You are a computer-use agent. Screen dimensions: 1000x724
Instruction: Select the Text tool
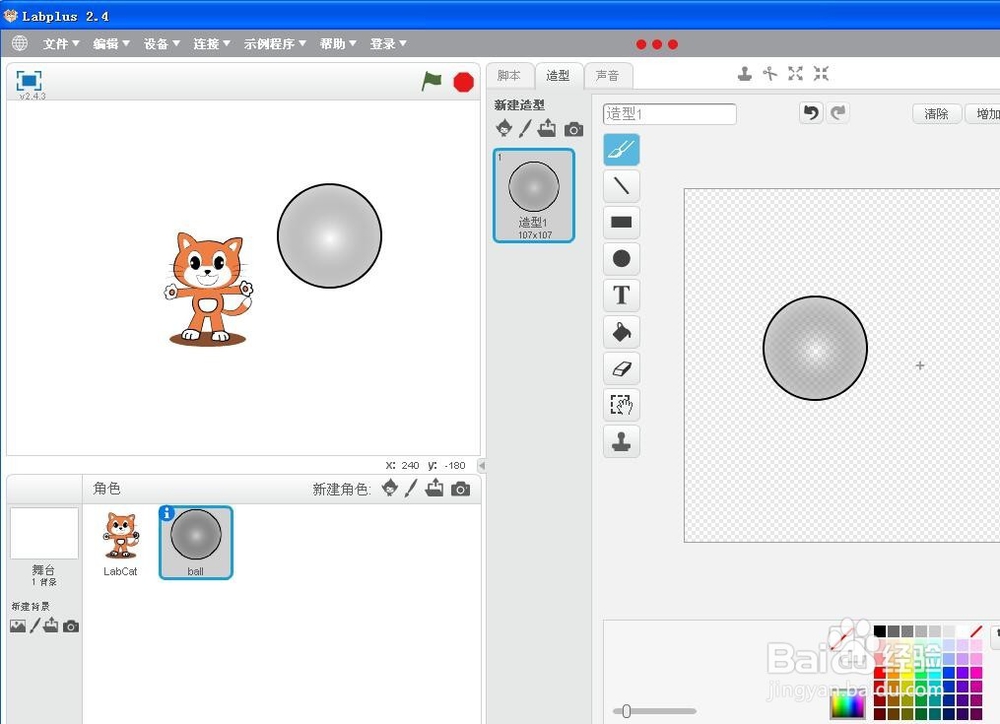click(621, 295)
